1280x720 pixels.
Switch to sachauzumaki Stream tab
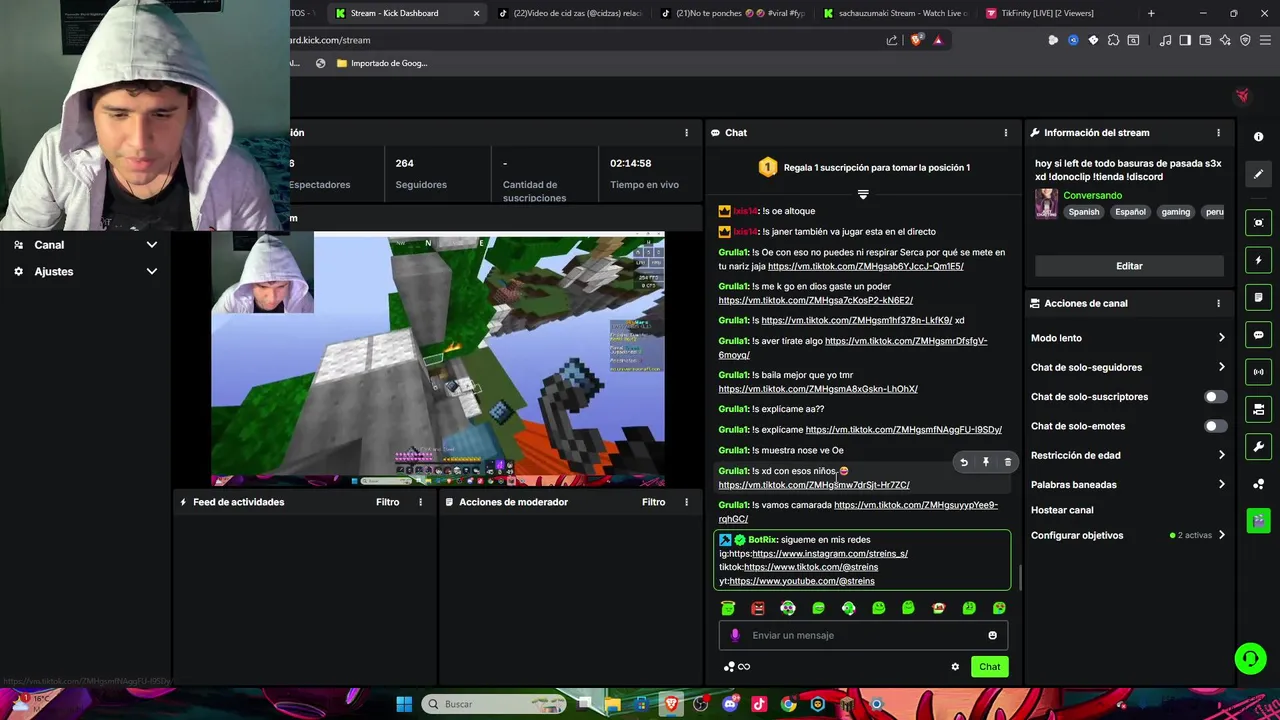pyautogui.click(x=897, y=13)
